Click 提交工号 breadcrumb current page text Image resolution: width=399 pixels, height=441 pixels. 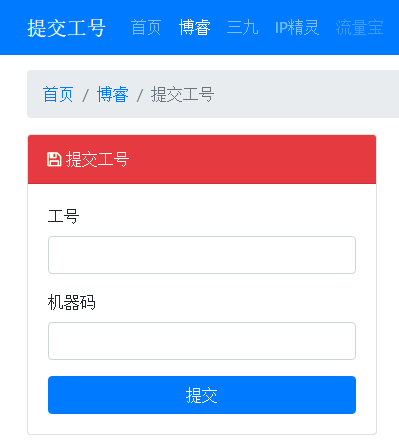coord(182,94)
